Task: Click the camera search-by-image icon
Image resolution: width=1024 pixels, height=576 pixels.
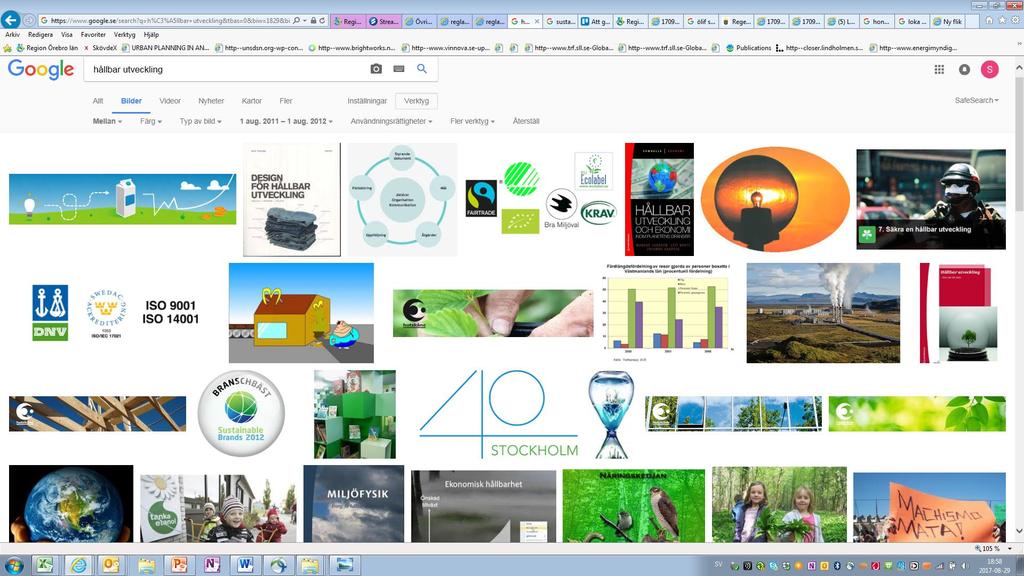Action: pos(376,69)
